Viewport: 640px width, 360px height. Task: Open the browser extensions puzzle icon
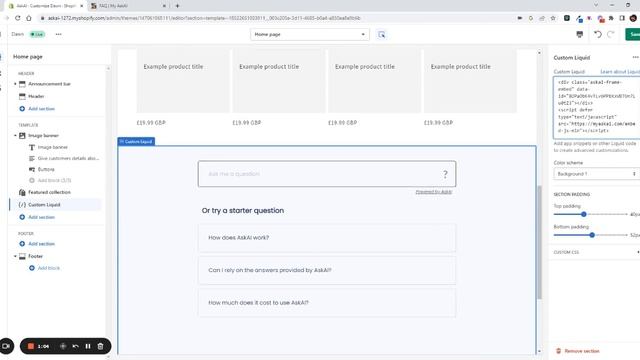tap(611, 18)
